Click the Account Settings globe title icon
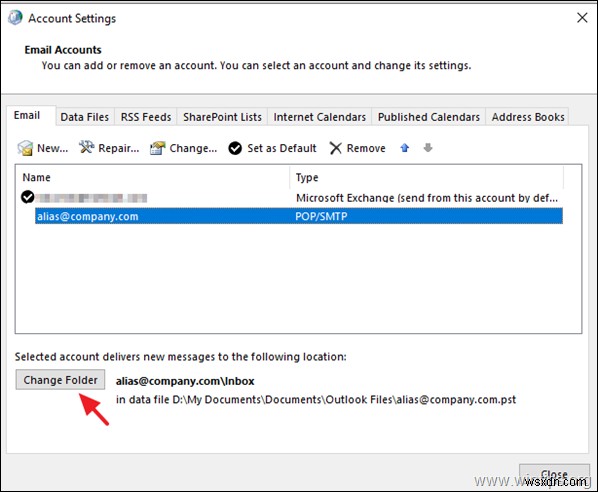598x492 pixels. 15,18
